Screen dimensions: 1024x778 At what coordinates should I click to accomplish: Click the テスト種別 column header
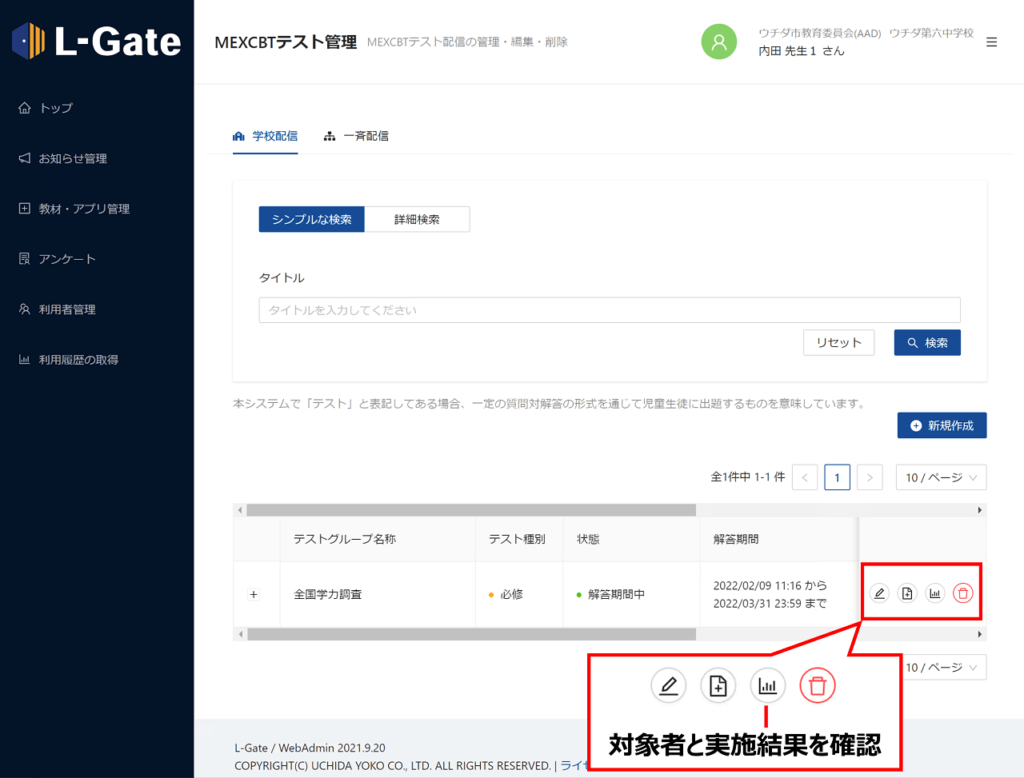point(517,539)
